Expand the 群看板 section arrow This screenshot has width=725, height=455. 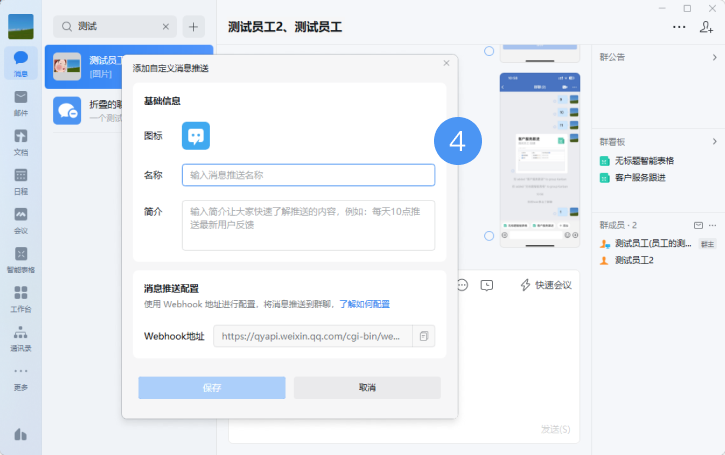pyautogui.click(x=714, y=142)
